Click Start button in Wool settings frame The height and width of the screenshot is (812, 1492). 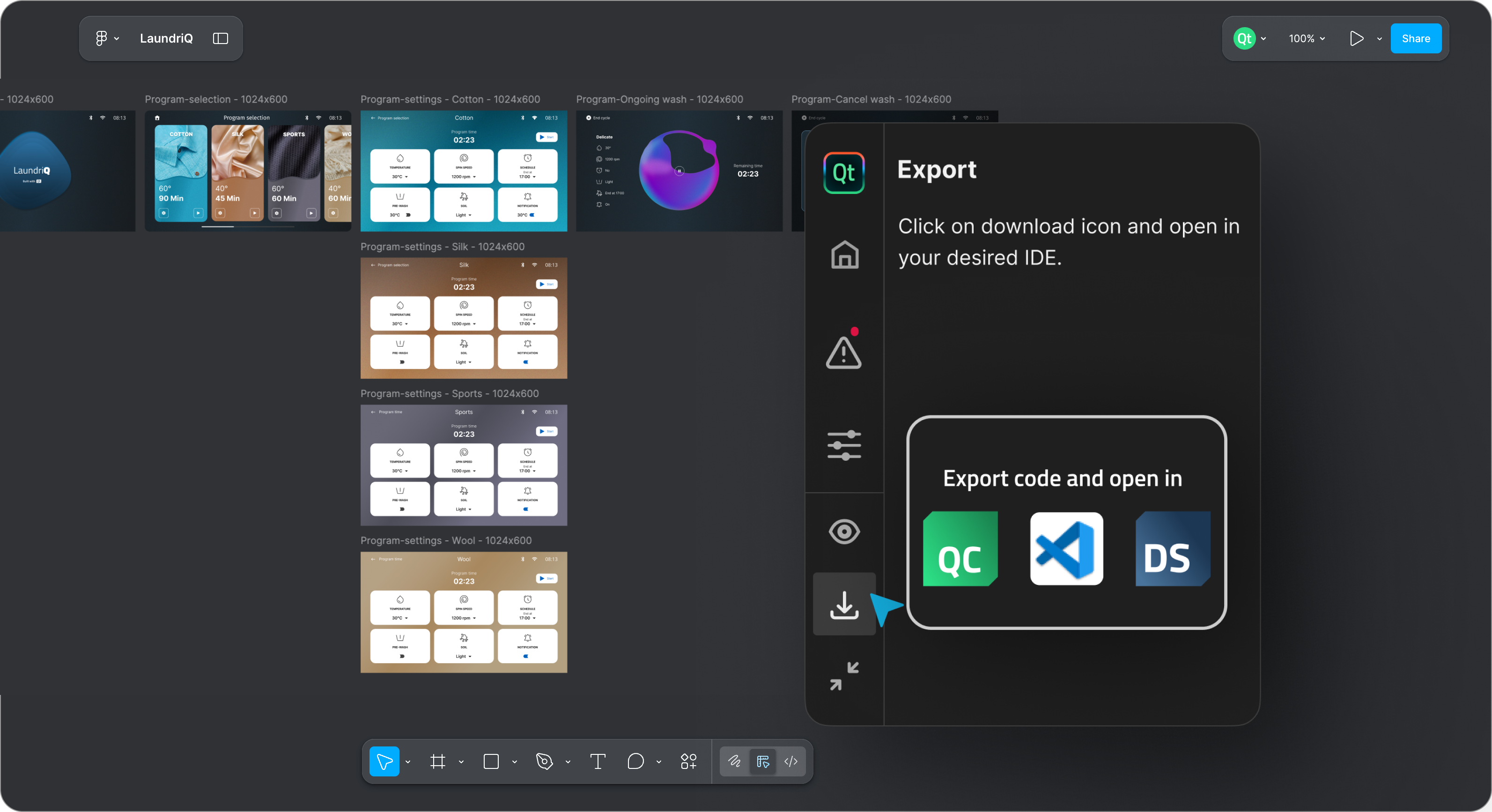546,579
